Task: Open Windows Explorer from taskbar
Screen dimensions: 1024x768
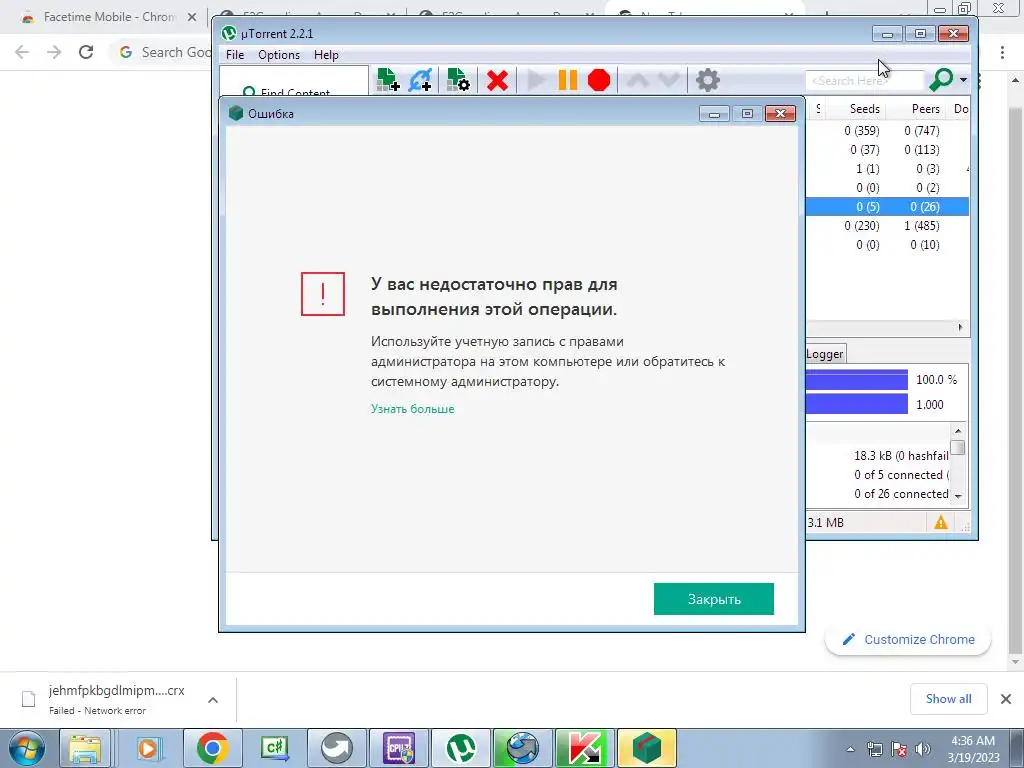Action: click(x=85, y=748)
